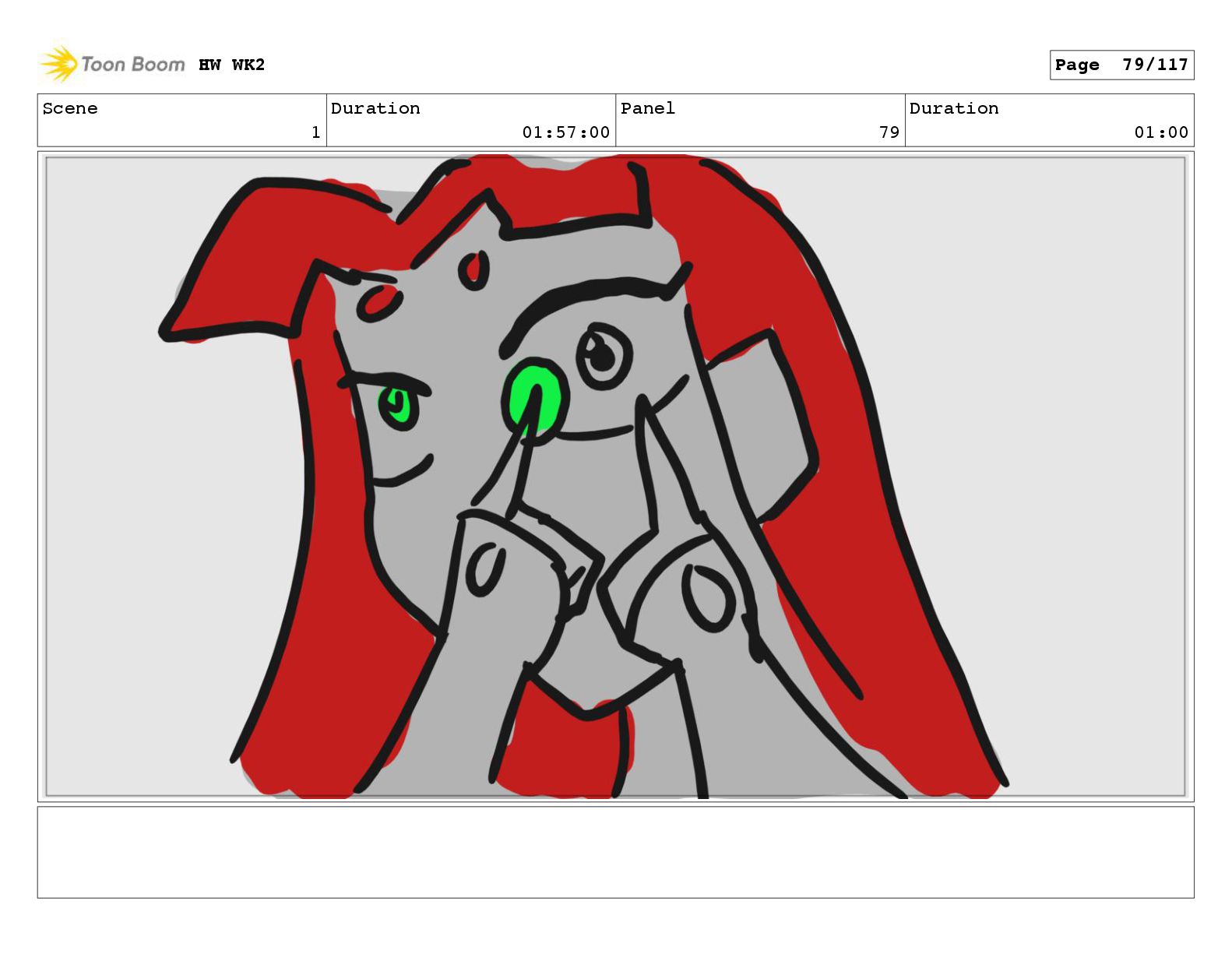Click the 'Panel' header label

click(x=648, y=108)
